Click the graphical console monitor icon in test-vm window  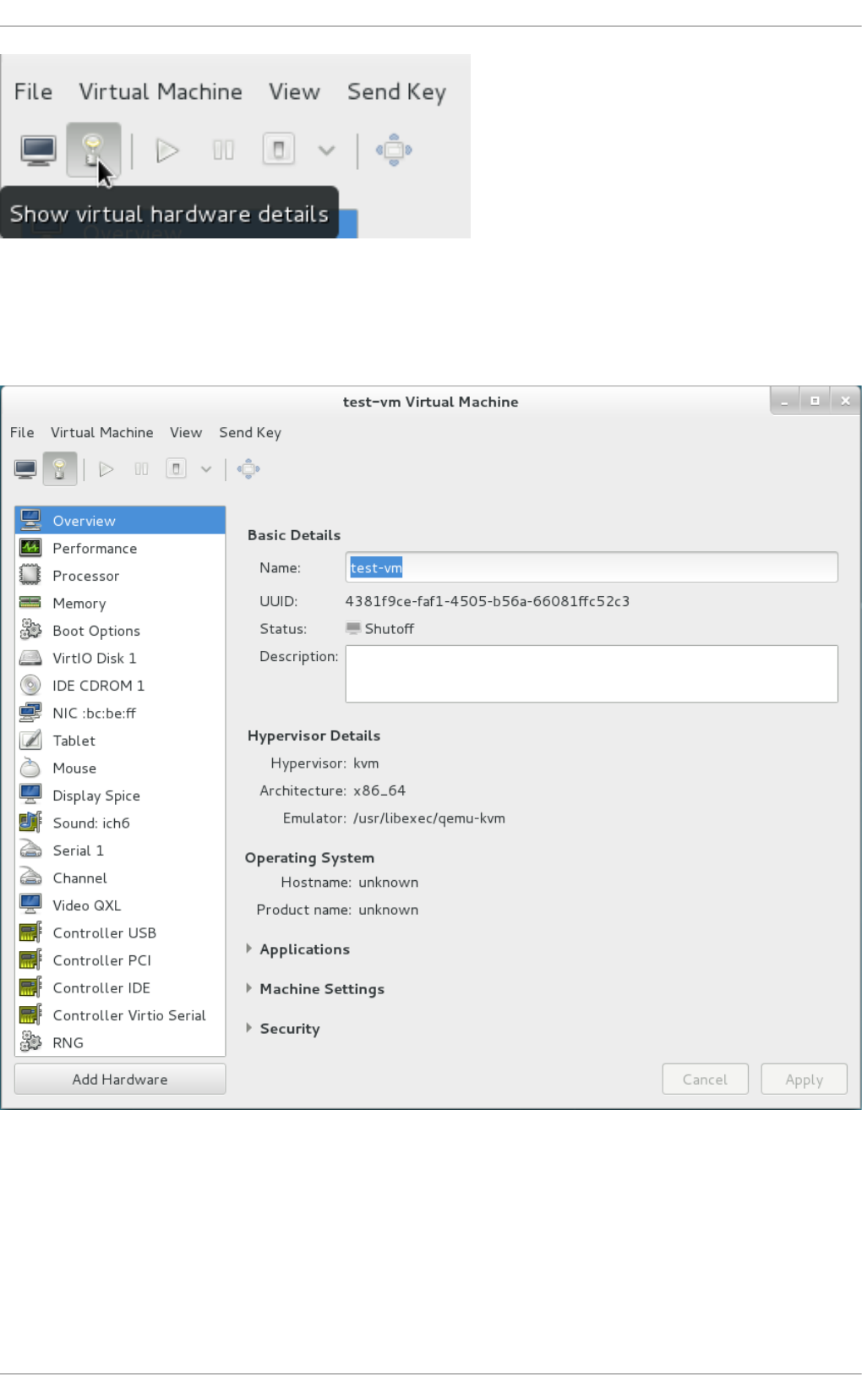pos(25,469)
